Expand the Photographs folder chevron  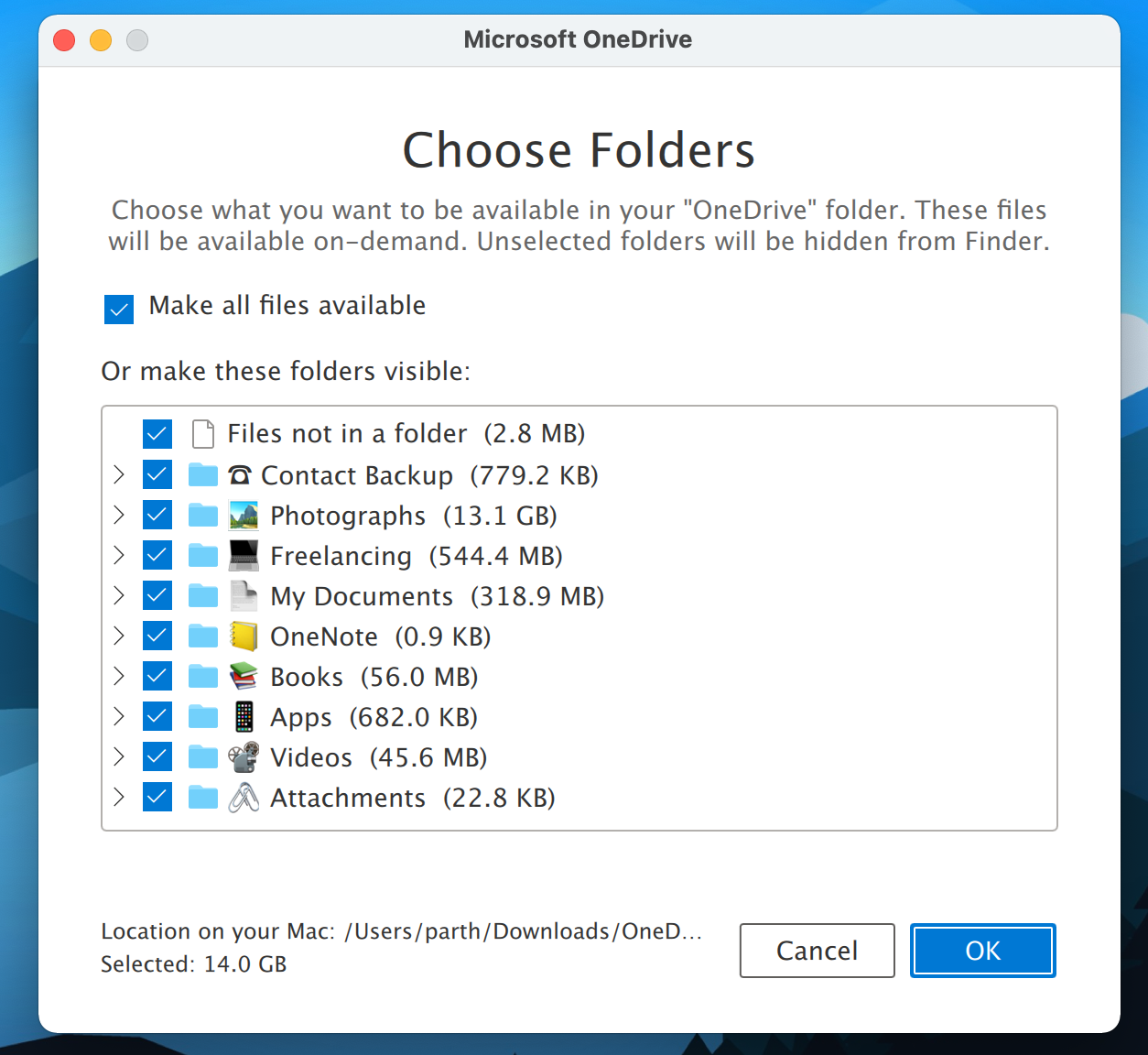pos(118,515)
